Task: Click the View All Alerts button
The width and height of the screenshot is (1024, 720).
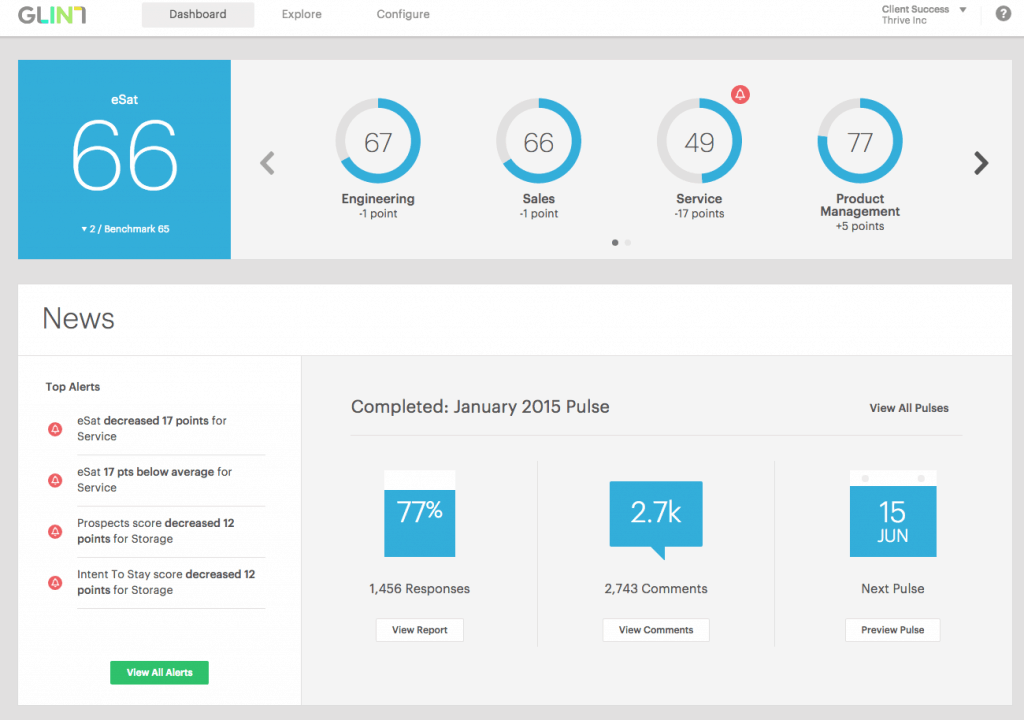Action: [x=159, y=672]
